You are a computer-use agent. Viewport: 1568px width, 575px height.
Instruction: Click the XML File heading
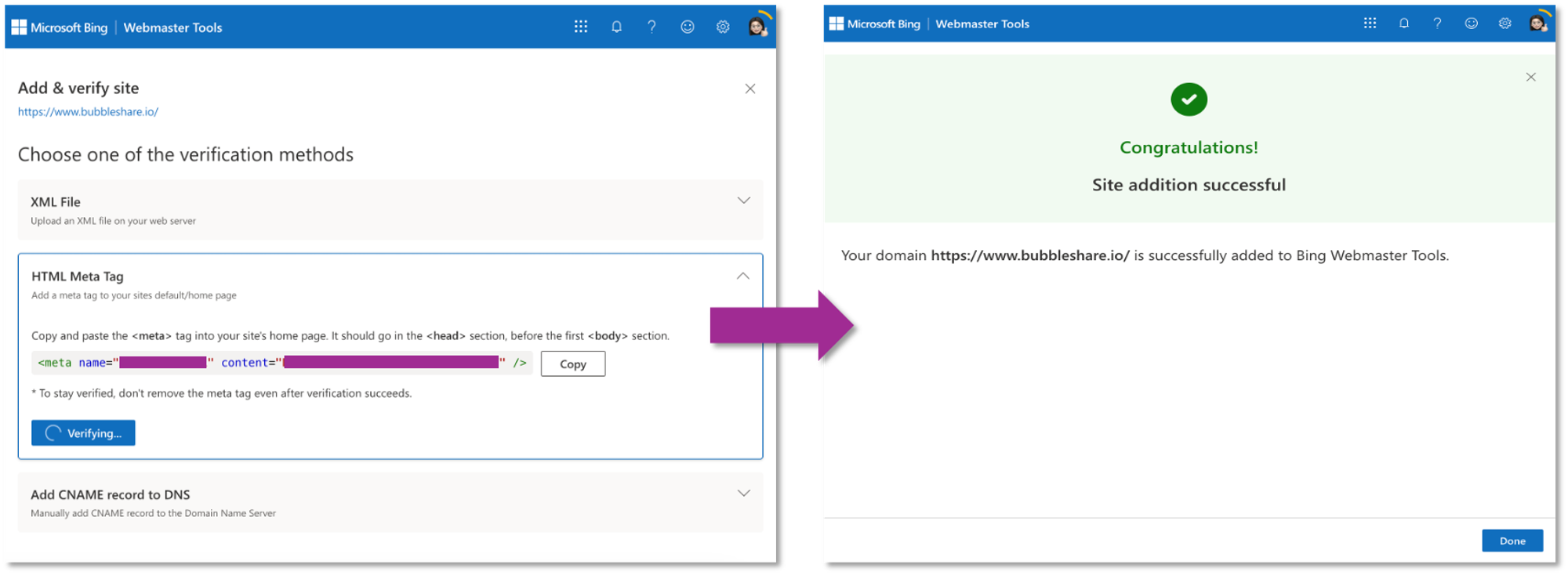coord(56,202)
